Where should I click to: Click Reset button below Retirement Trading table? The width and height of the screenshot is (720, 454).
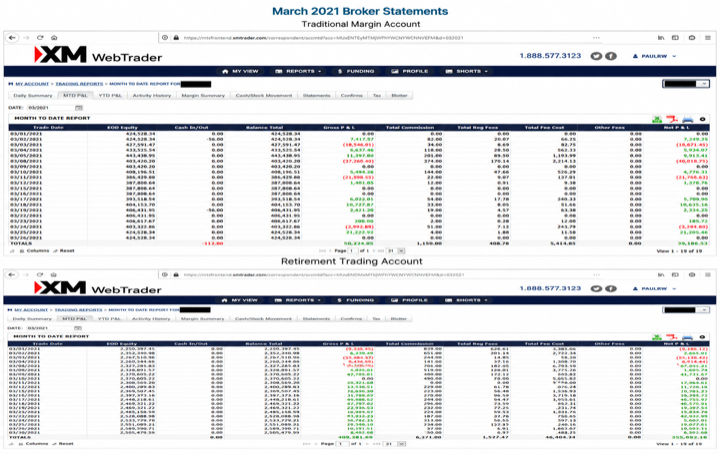click(63, 444)
